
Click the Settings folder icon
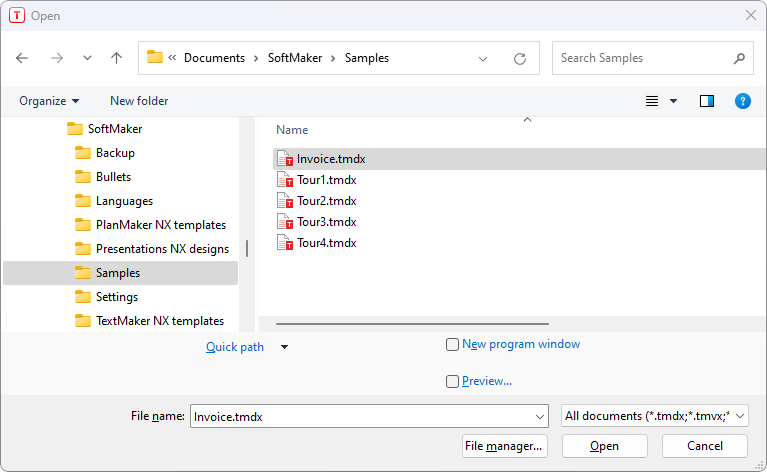(x=83, y=297)
